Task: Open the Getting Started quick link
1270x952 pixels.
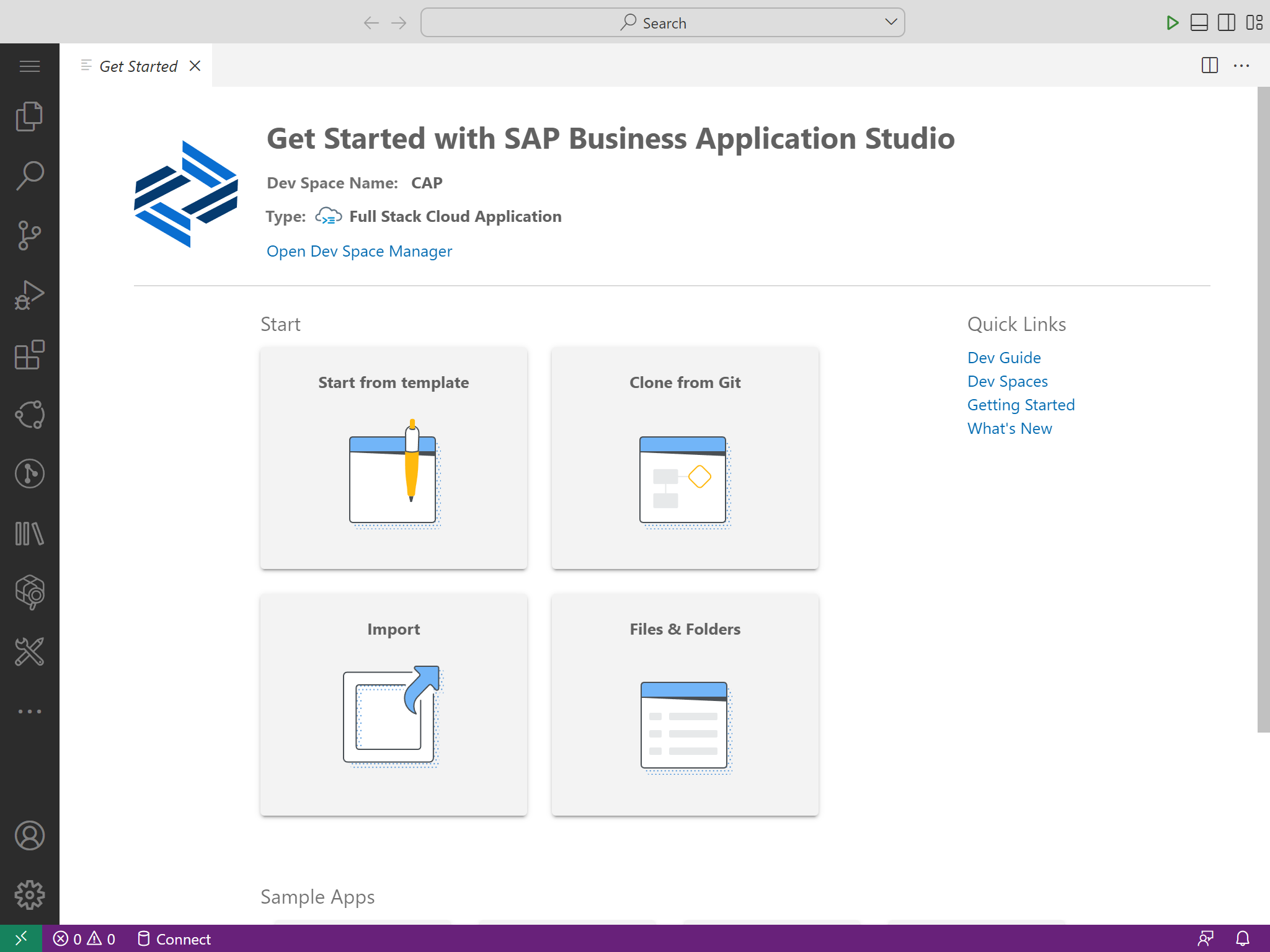Action: (1021, 405)
